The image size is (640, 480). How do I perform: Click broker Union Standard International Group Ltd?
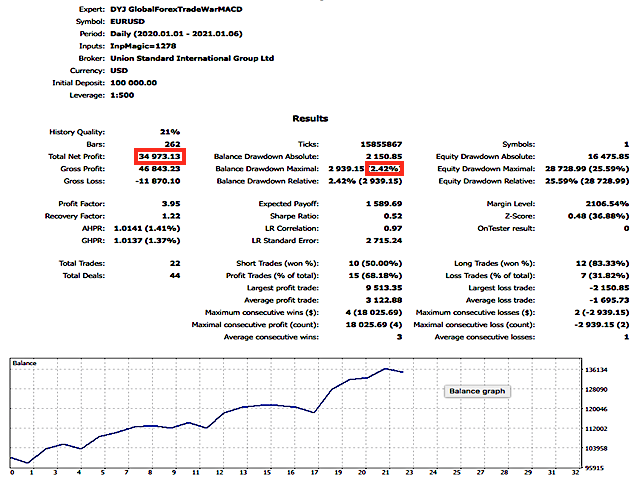coord(192,58)
